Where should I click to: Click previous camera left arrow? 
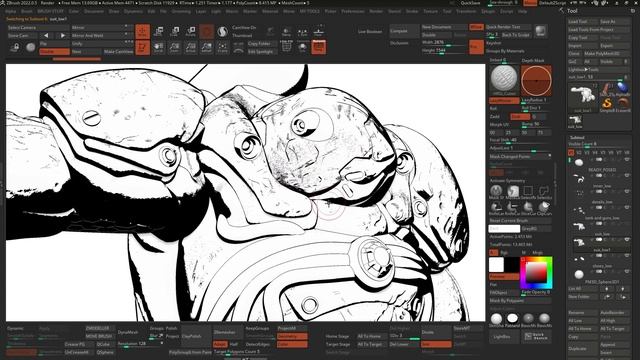pyautogui.click(x=46, y=36)
